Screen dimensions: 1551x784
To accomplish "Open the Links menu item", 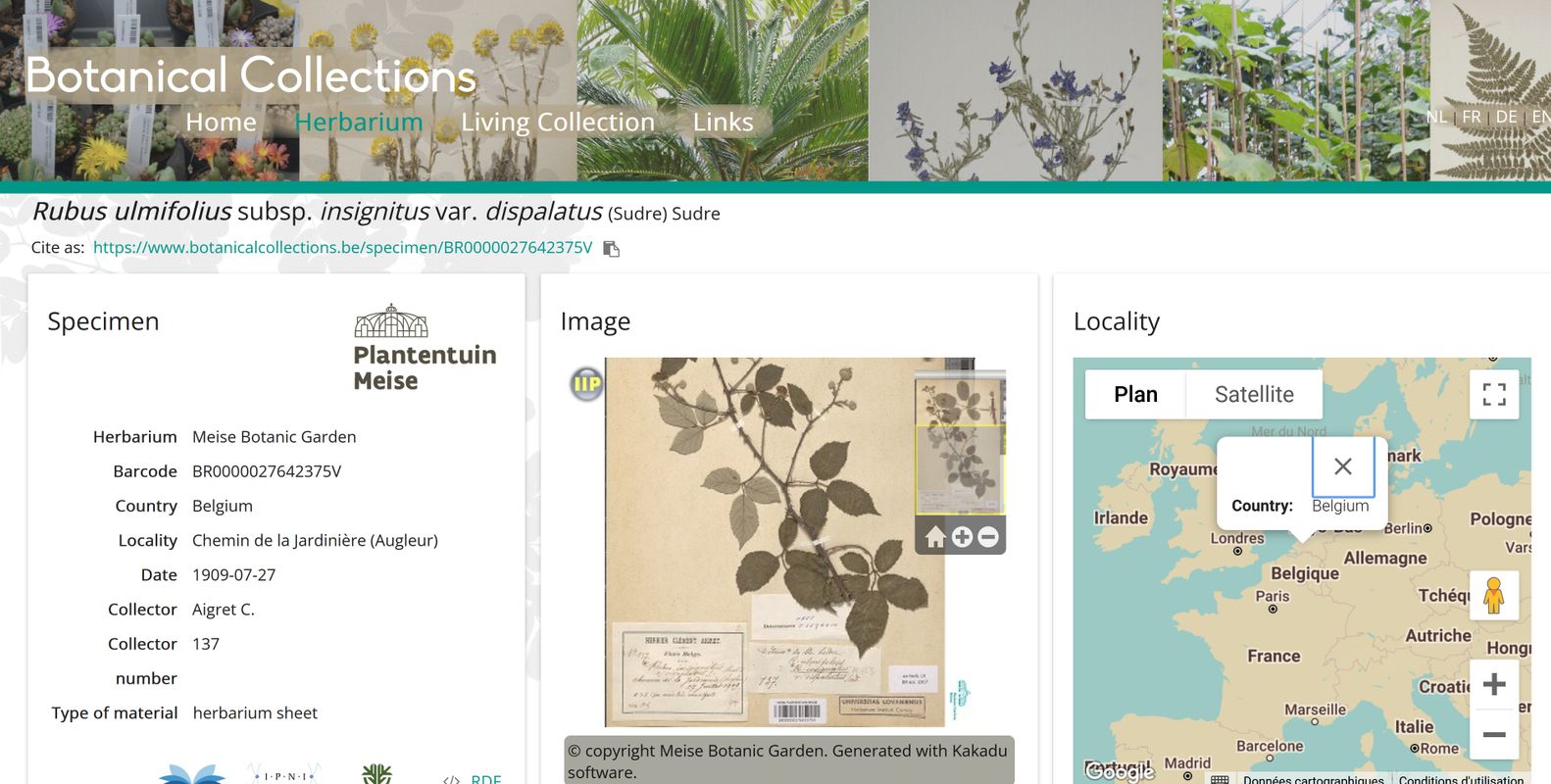I will [723, 122].
